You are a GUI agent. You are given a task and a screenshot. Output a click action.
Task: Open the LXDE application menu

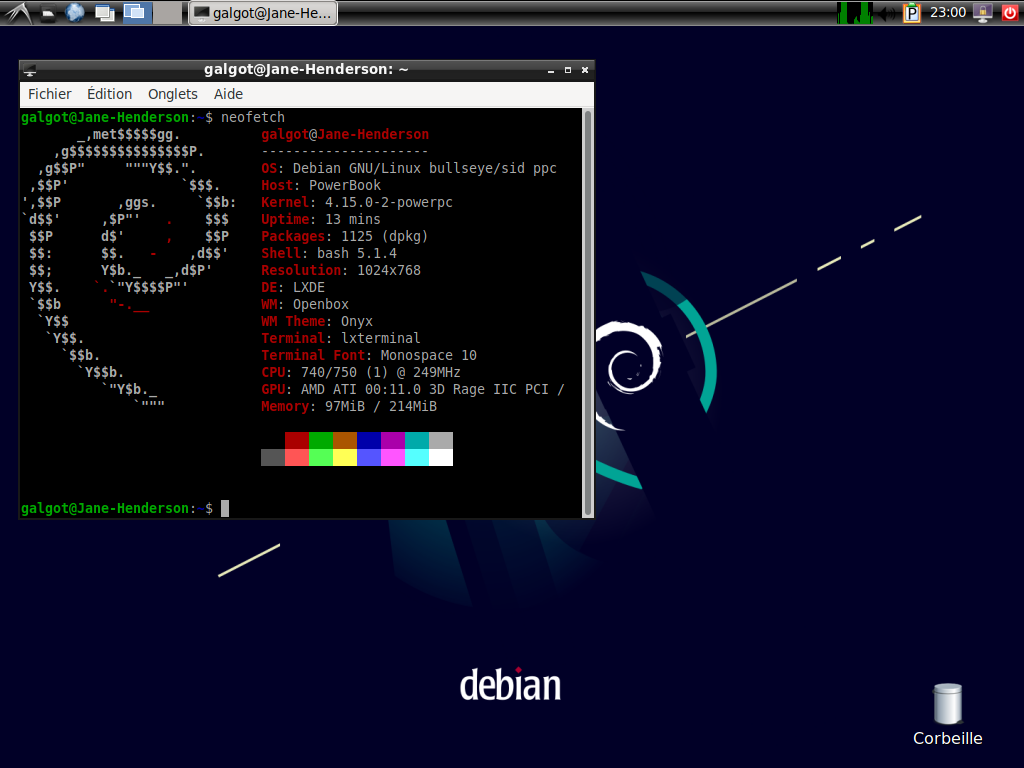tap(18, 12)
